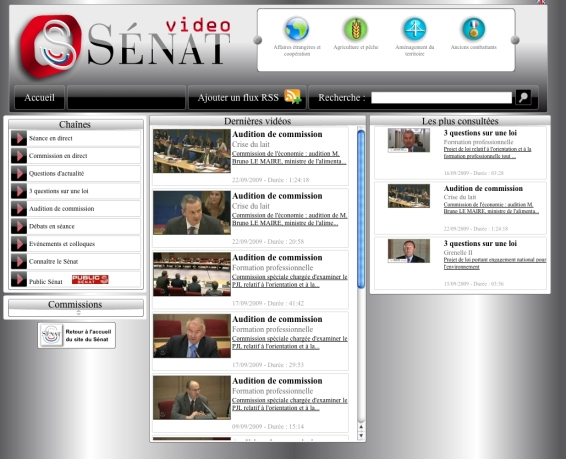Click the empty menu bar slot beside Accueil
The height and width of the screenshot is (459, 566).
tap(126, 97)
